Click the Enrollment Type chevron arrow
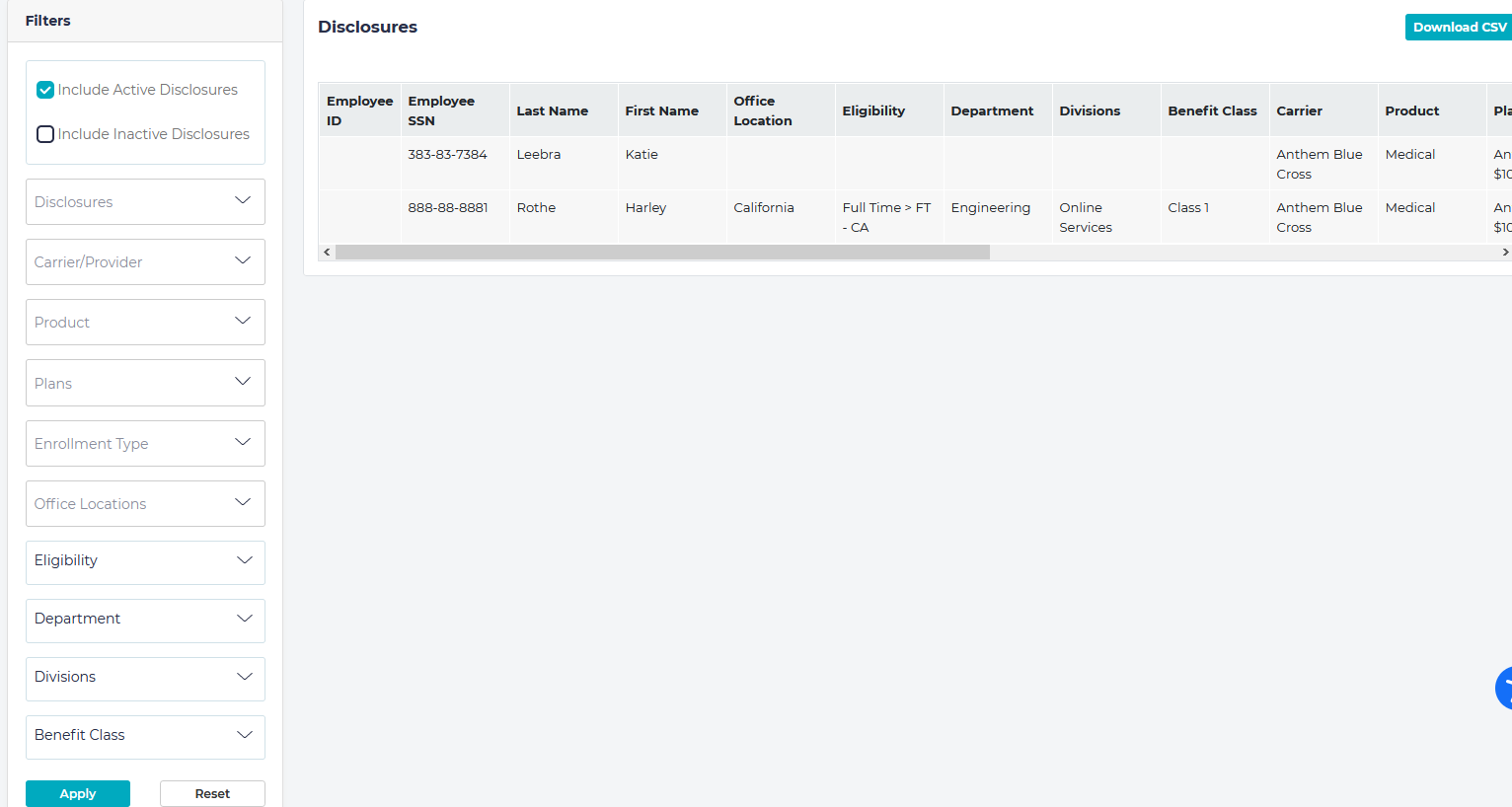The width and height of the screenshot is (1512, 807). click(243, 442)
